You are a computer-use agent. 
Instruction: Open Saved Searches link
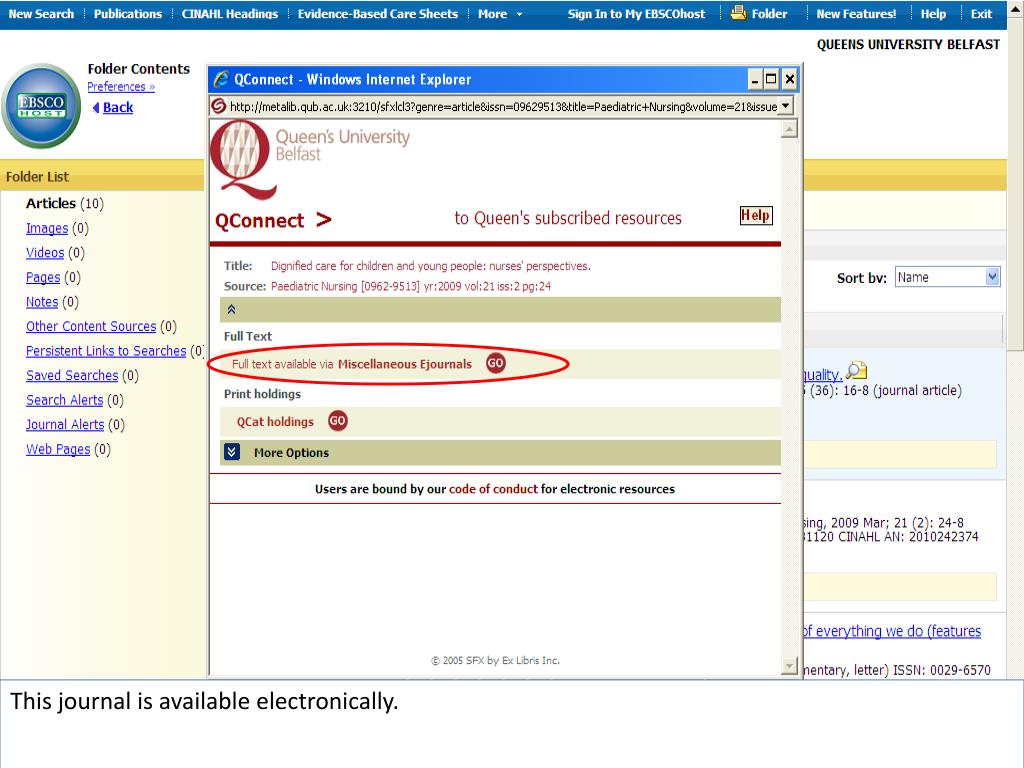(72, 376)
